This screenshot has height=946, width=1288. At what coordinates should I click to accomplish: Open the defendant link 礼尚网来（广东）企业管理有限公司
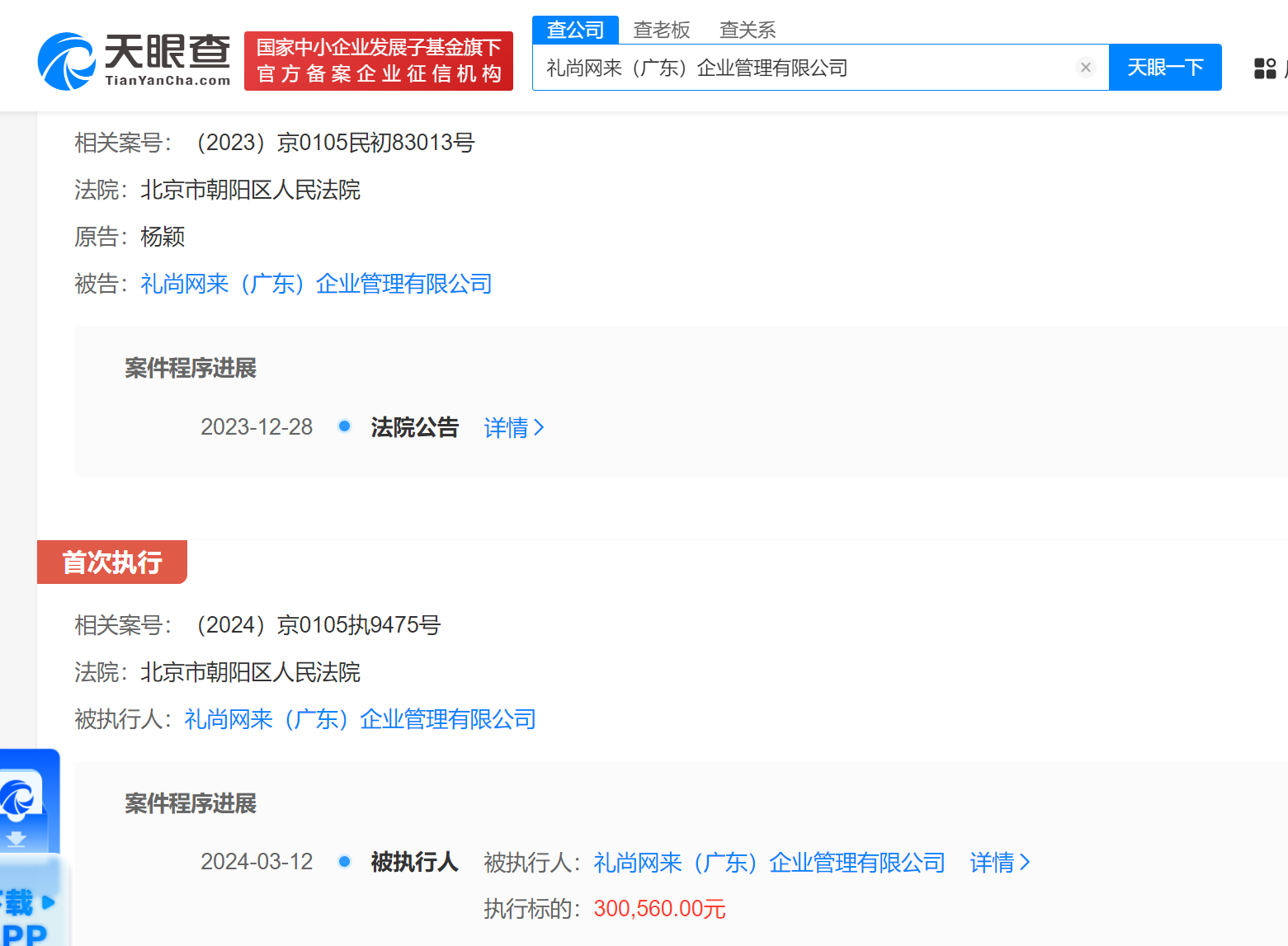[x=316, y=284]
